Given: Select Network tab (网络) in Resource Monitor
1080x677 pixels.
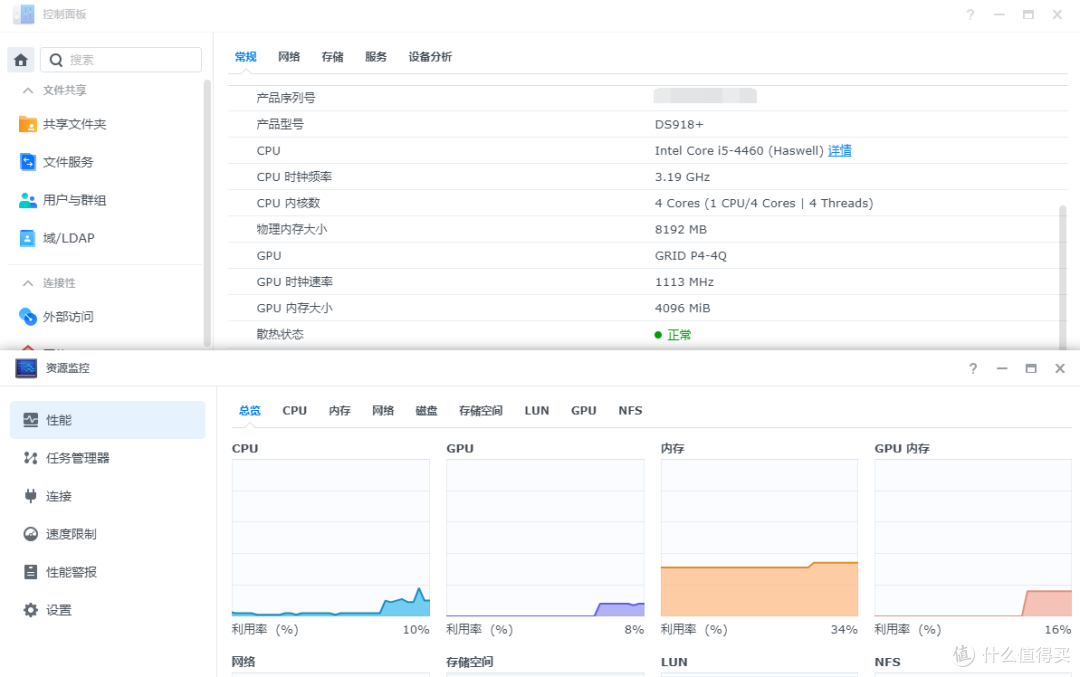Looking at the screenshot, I should pos(382,410).
